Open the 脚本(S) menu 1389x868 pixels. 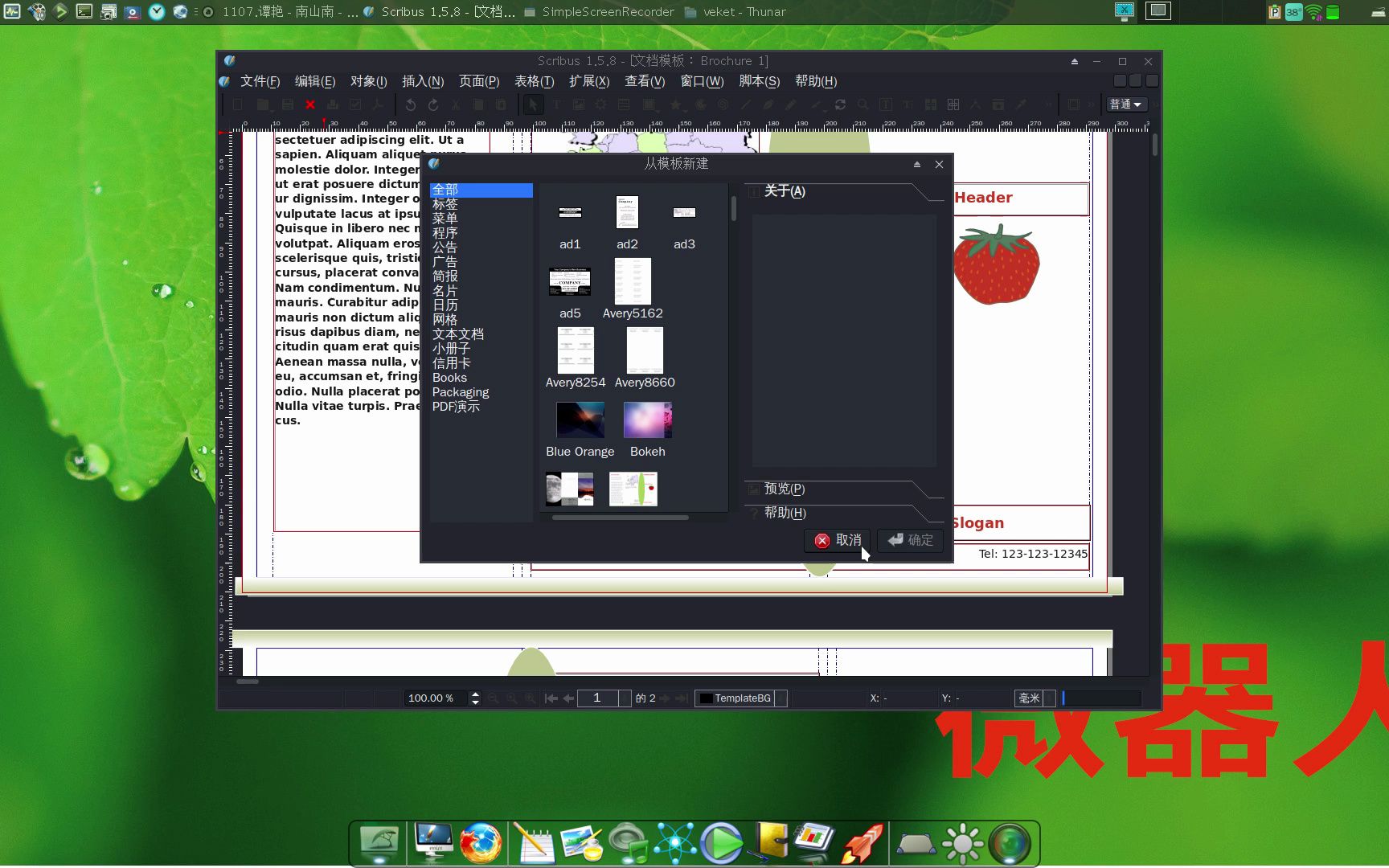(x=759, y=81)
